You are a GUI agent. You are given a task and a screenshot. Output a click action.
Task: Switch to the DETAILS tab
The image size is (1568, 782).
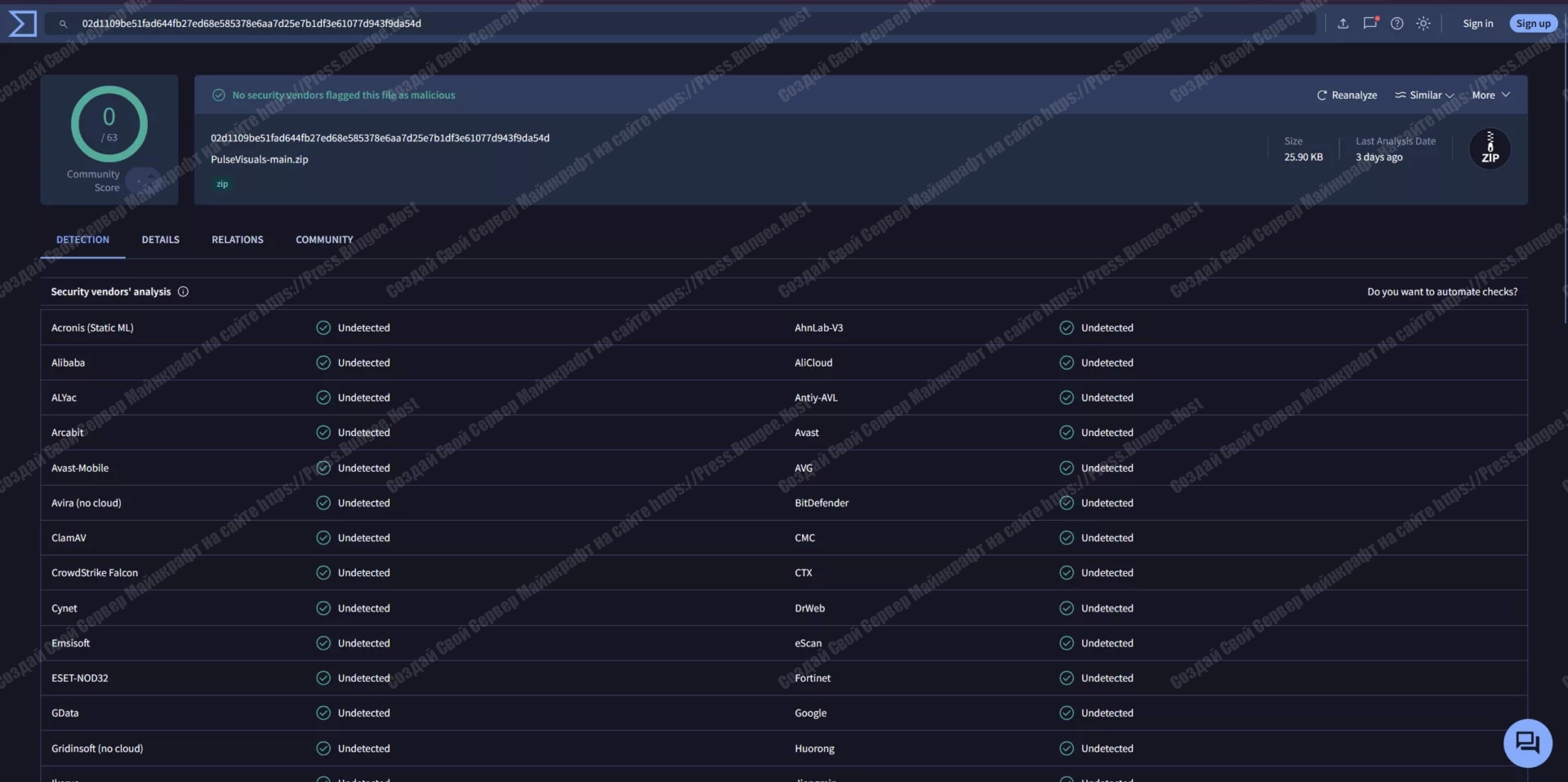[x=160, y=240]
